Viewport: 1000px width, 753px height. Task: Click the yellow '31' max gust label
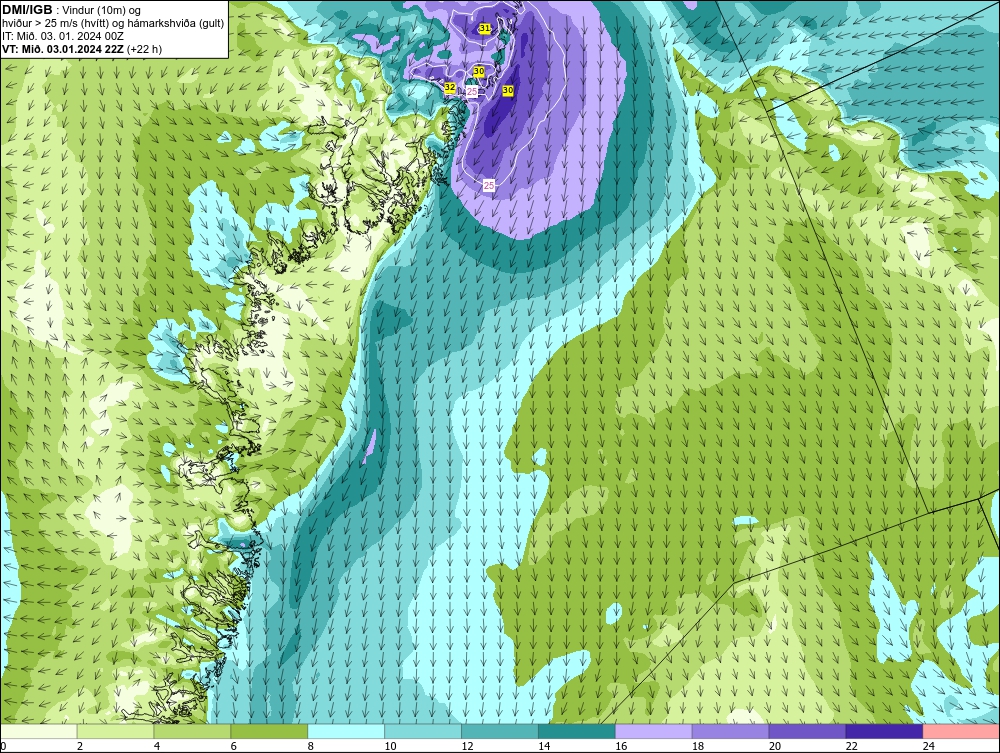point(484,29)
